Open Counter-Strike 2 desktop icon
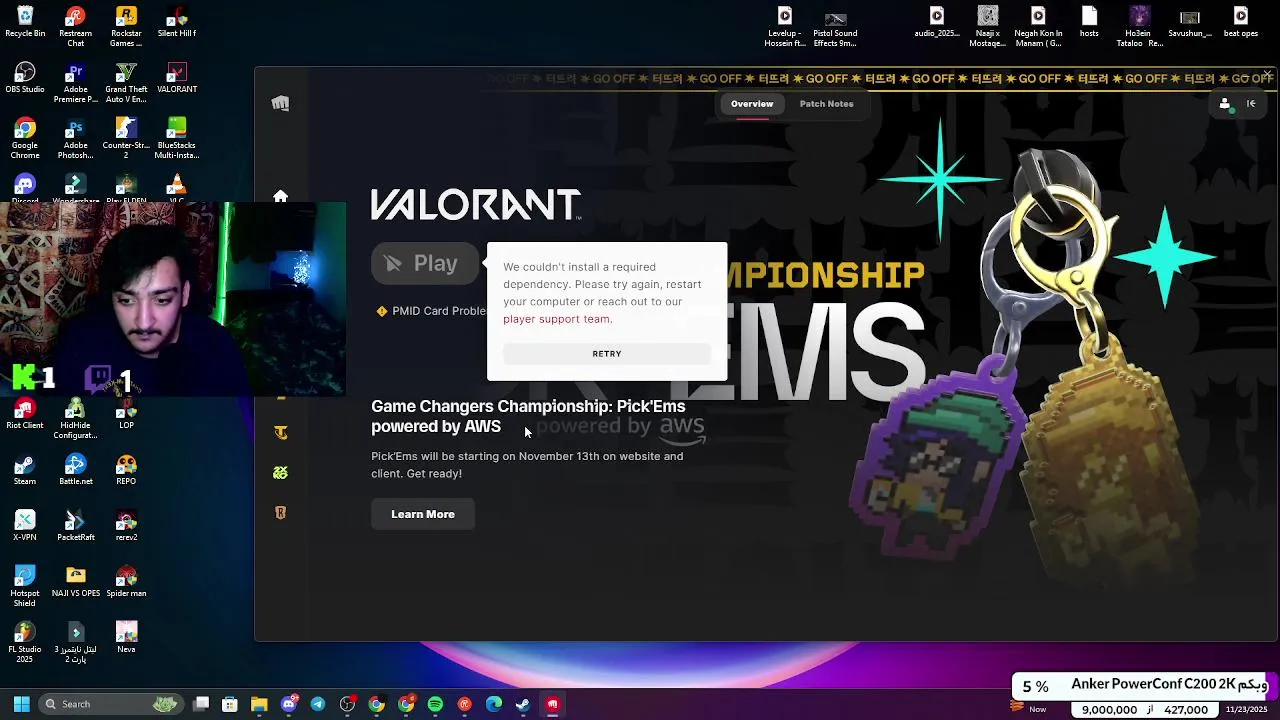This screenshot has height=720, width=1280. point(126,139)
